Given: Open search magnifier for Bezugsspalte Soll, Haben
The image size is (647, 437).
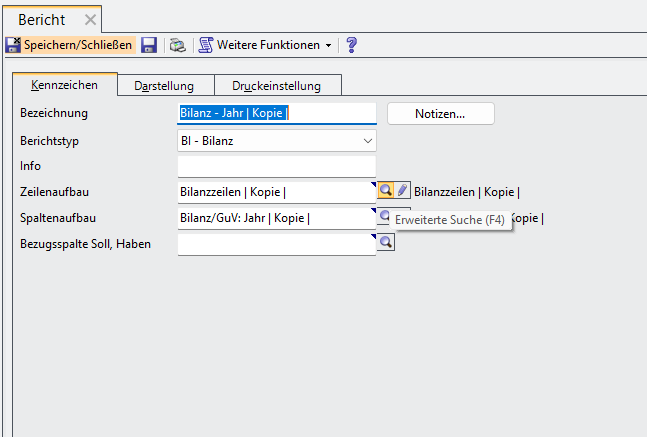Looking at the screenshot, I should point(385,243).
